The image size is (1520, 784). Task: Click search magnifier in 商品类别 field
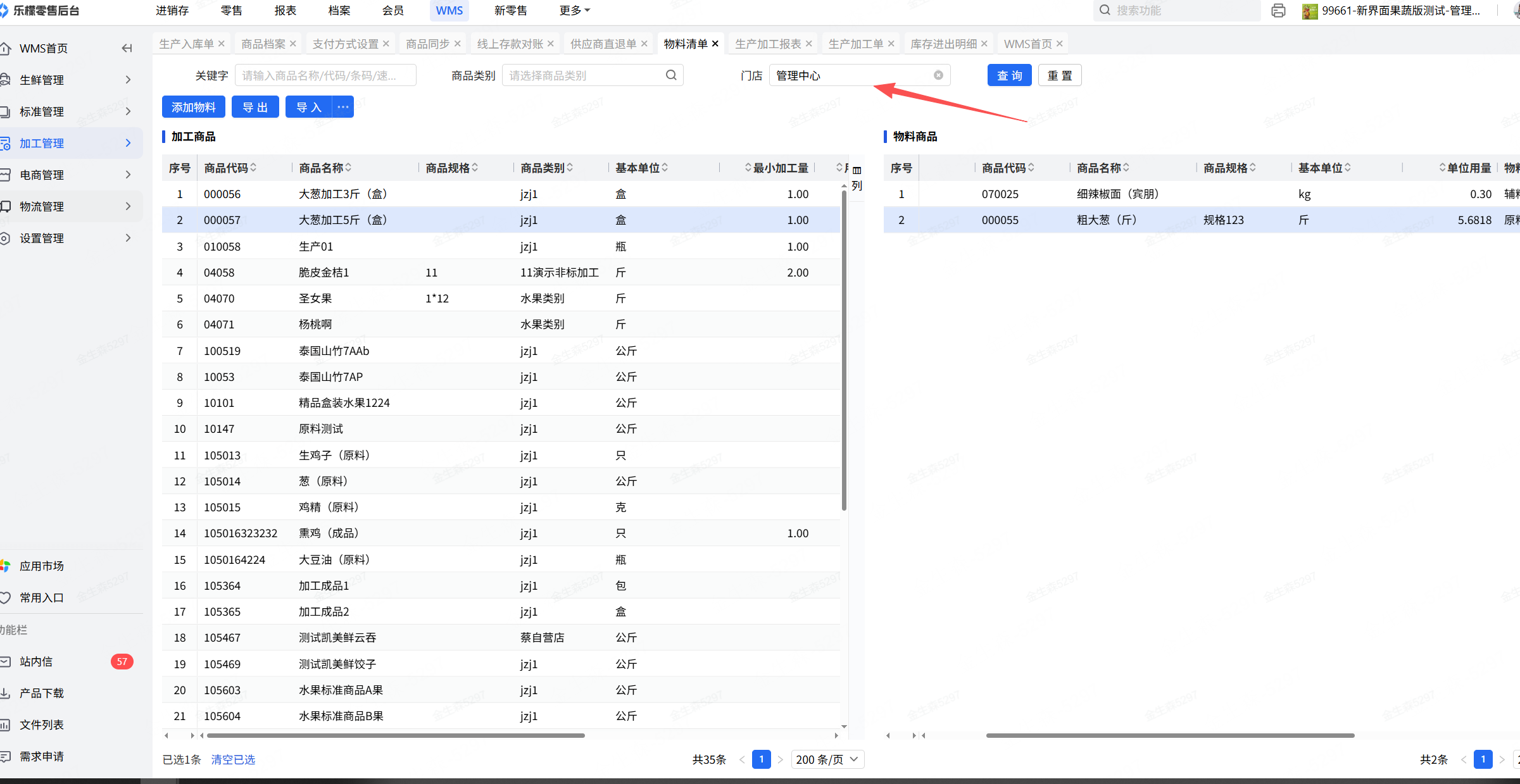point(671,75)
